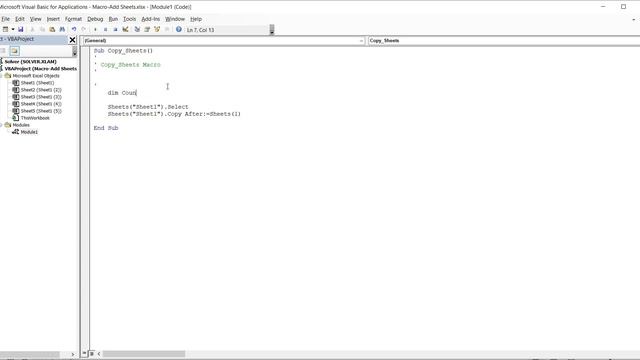Open the Format menu
The image size is (640, 360).
(x=73, y=19)
